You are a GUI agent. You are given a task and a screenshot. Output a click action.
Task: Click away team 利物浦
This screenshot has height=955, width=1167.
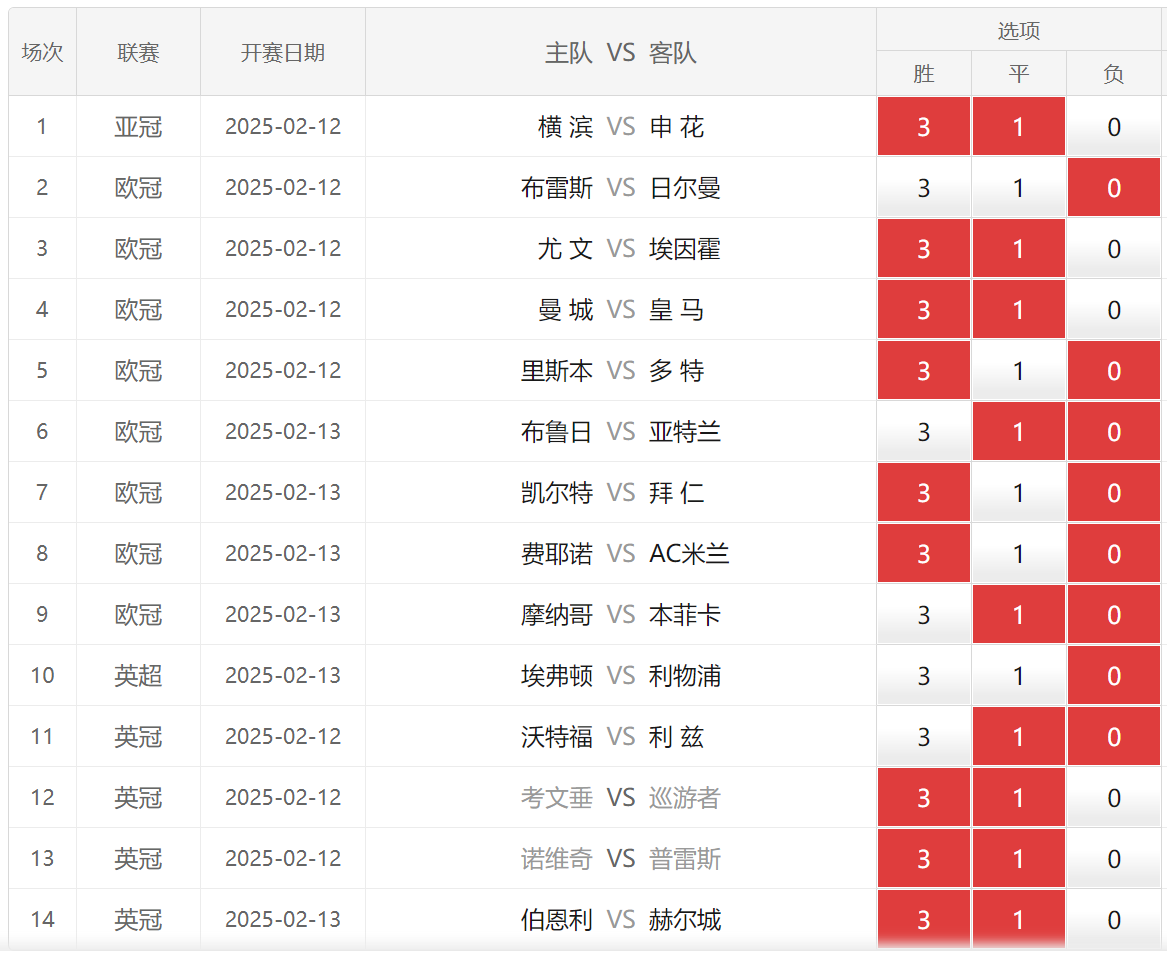click(685, 676)
